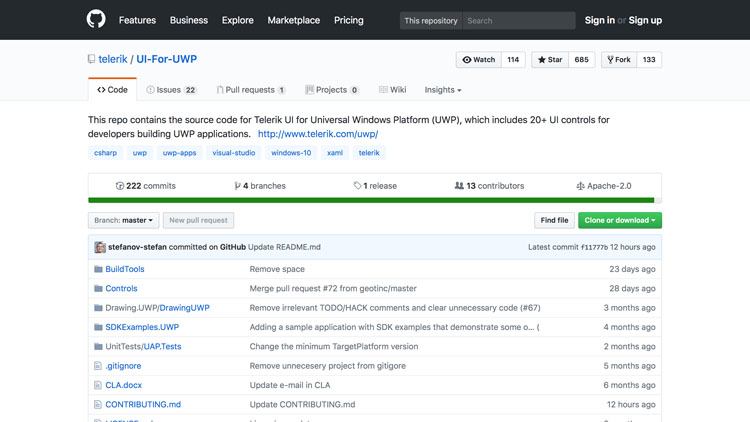Click the green language breakdown bar

pos(371,200)
